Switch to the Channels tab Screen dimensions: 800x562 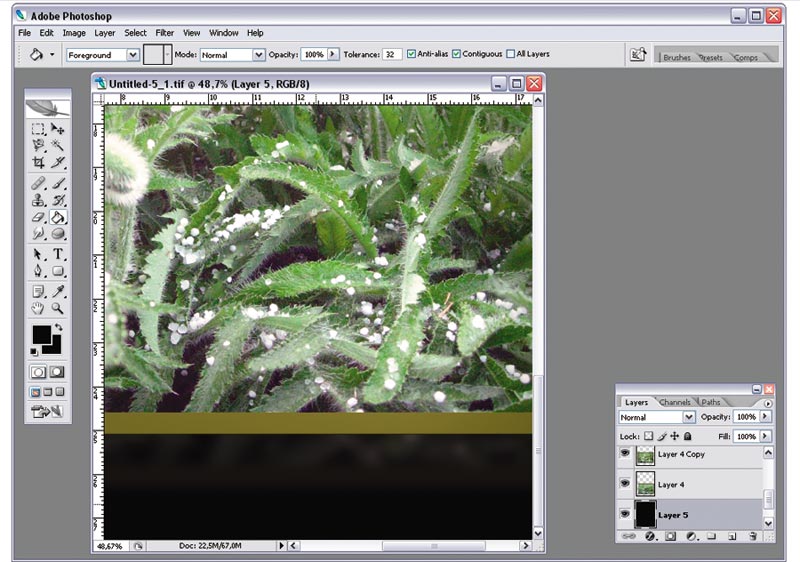674,402
